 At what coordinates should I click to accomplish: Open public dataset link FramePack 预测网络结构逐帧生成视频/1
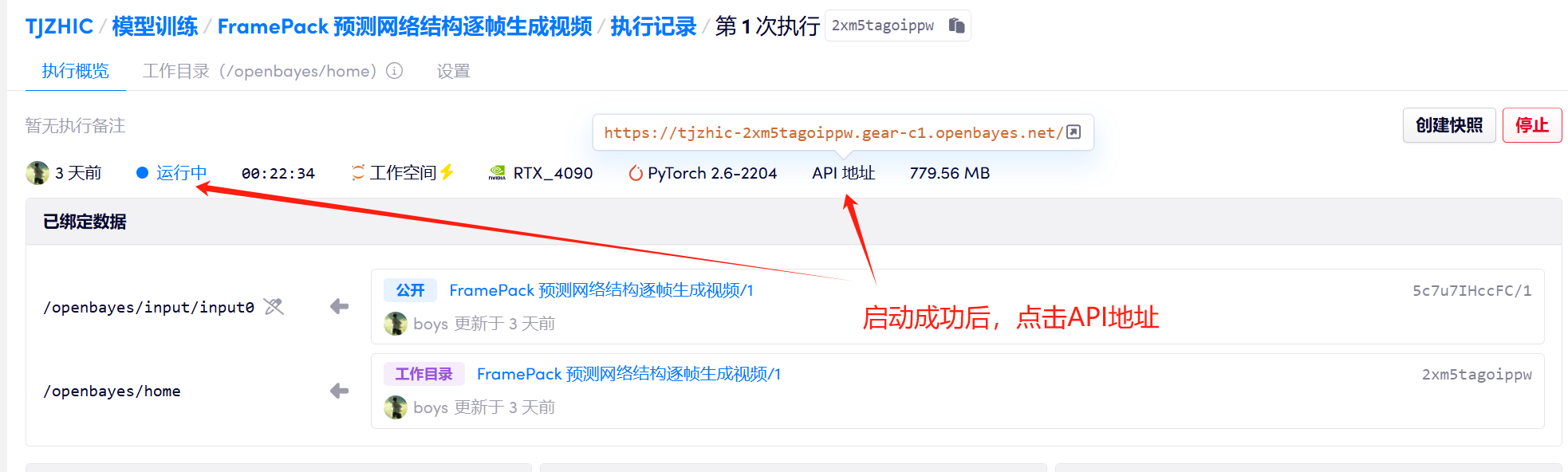(x=601, y=290)
